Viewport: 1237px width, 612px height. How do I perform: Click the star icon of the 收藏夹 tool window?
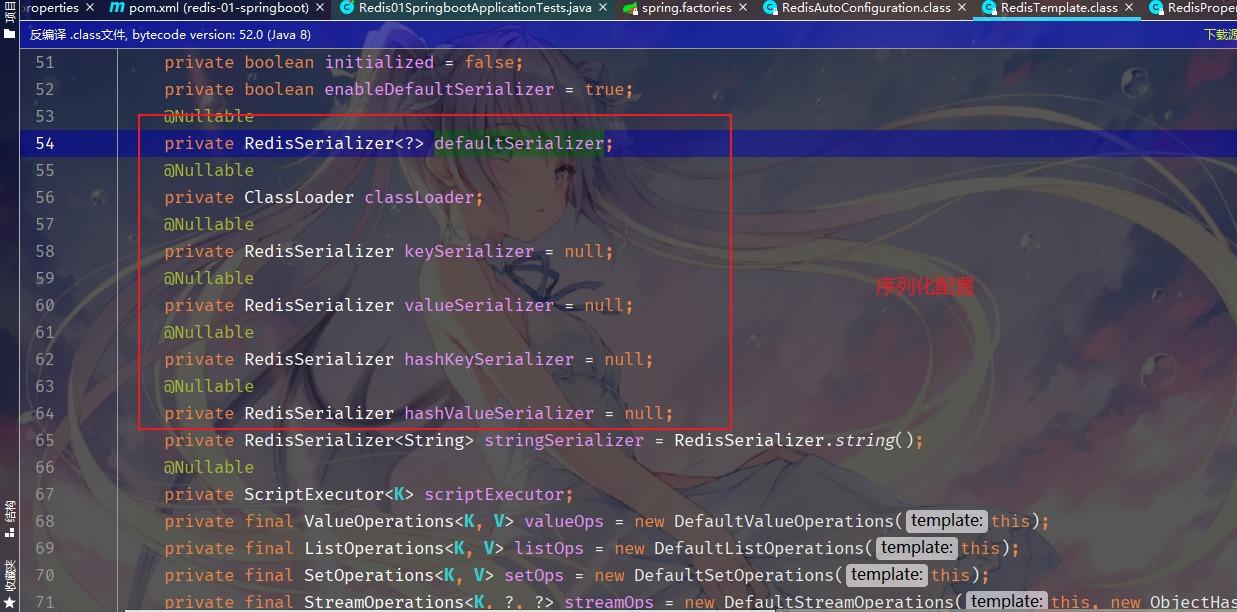tap(9, 602)
